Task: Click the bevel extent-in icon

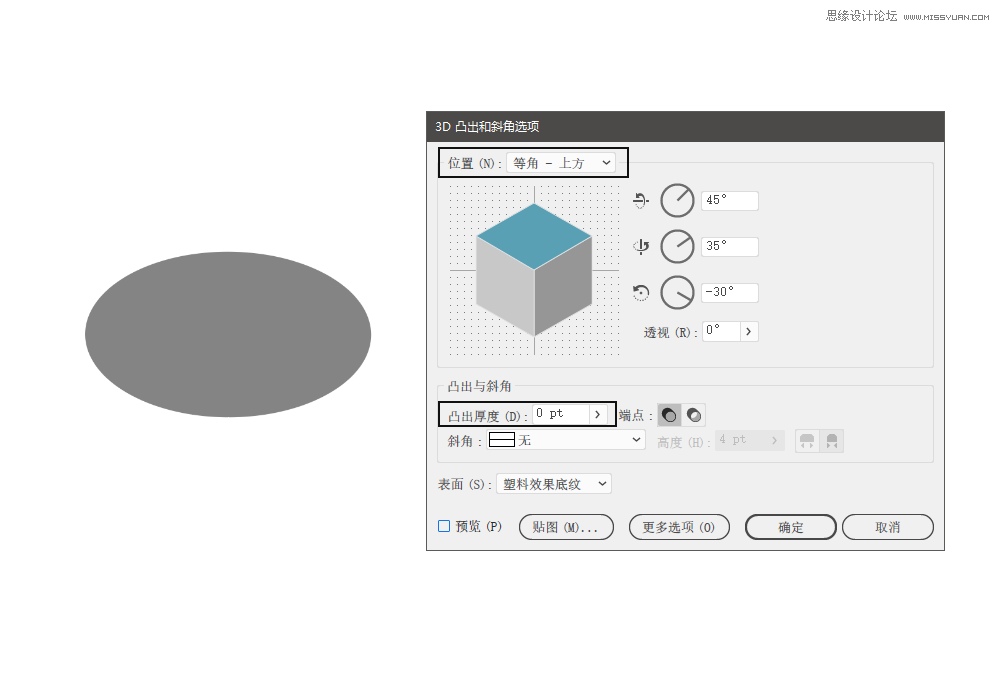Action: (831, 441)
